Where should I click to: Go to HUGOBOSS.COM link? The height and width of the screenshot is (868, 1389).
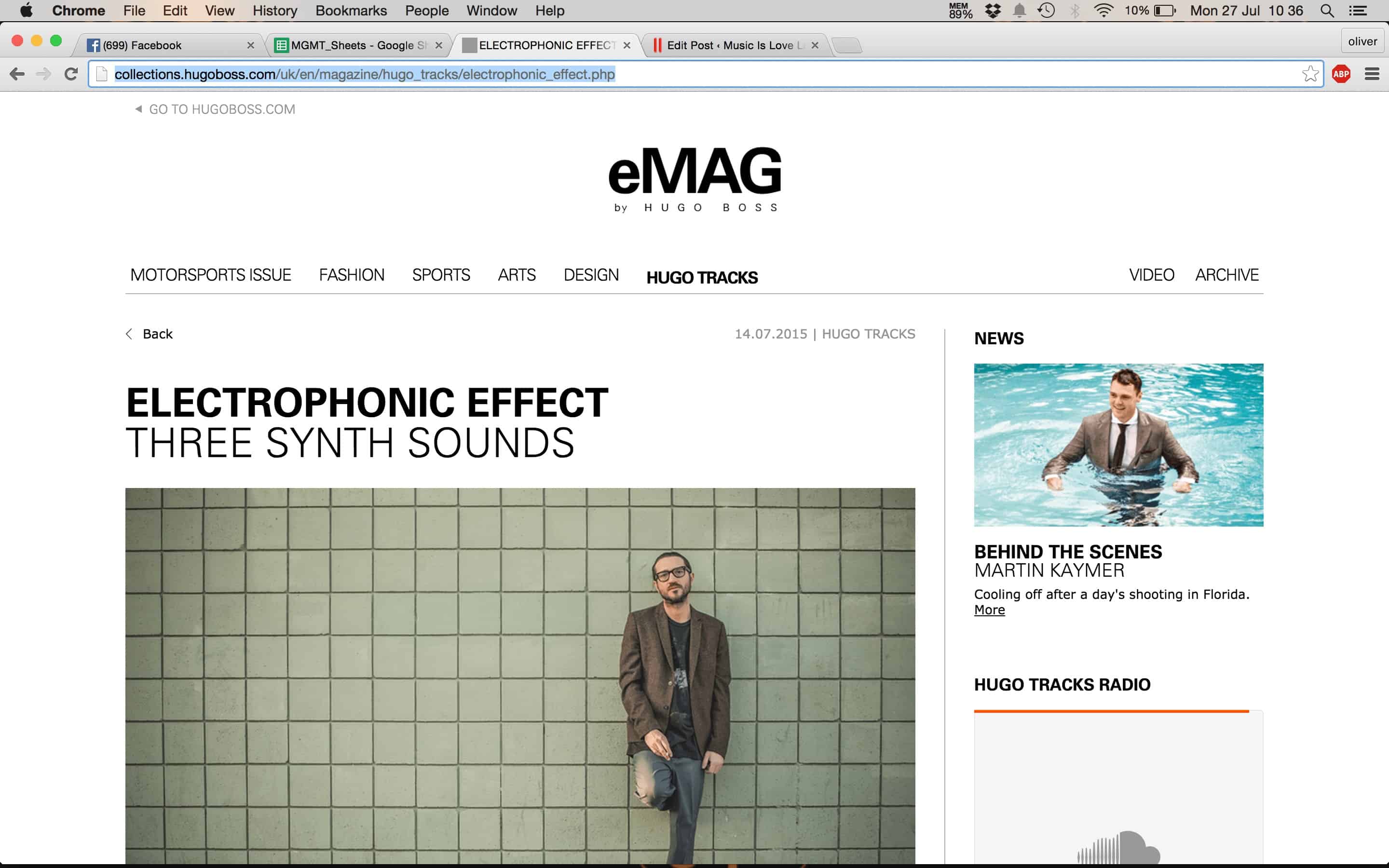(x=215, y=109)
